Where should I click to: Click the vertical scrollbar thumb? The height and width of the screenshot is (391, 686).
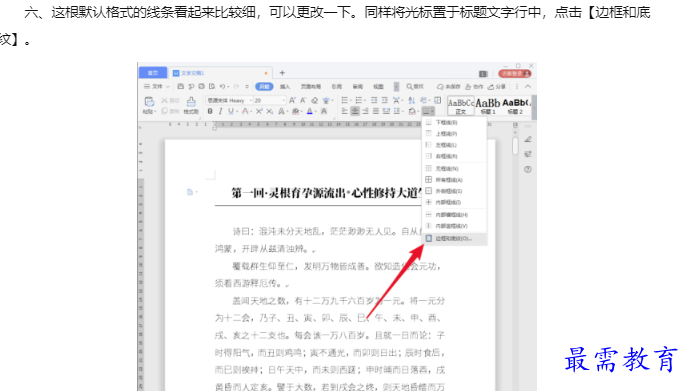[x=515, y=146]
